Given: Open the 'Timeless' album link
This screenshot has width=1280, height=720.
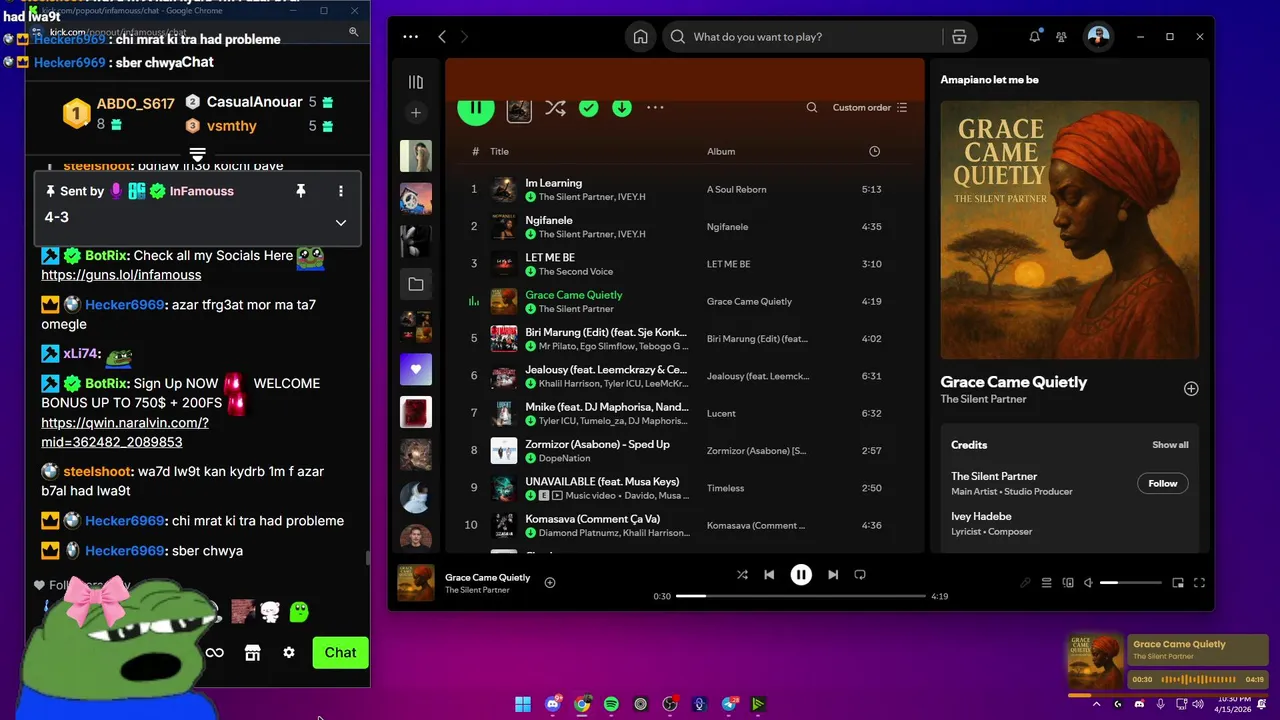Looking at the screenshot, I should point(725,488).
